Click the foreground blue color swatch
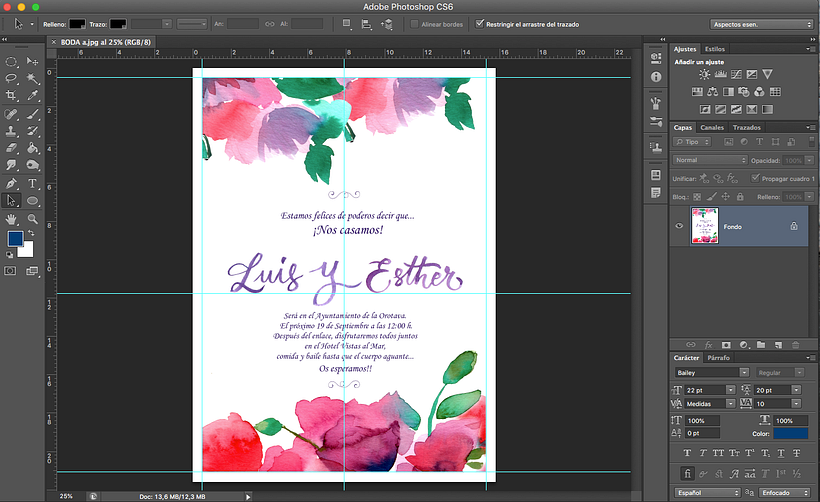The width and height of the screenshot is (820, 502). (15, 239)
